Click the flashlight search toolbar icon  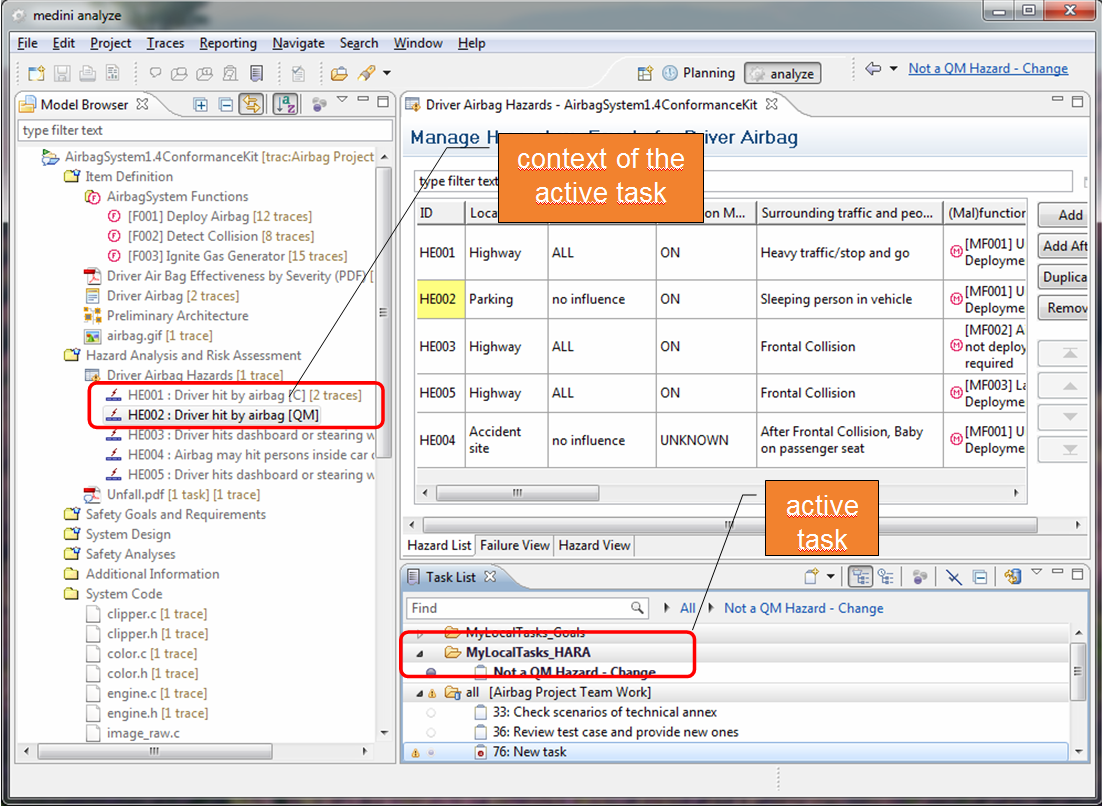pos(366,73)
